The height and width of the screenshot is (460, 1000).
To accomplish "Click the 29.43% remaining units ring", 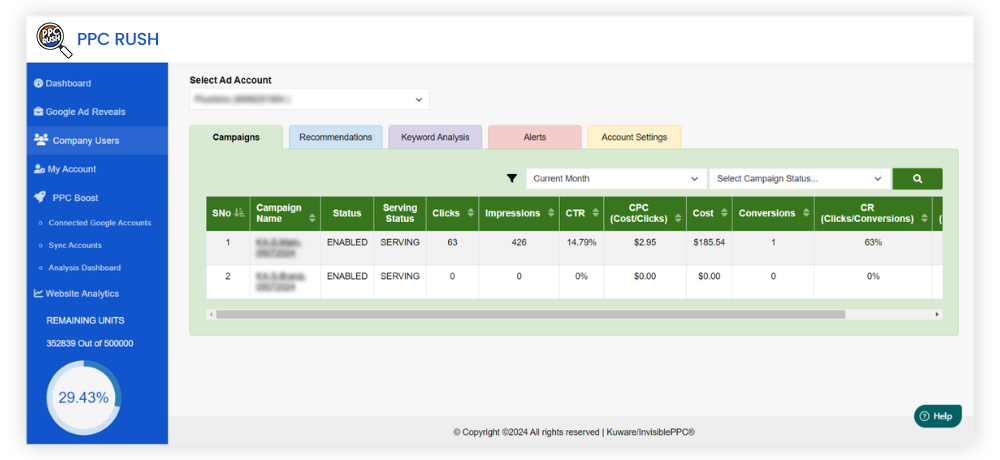I will [84, 397].
